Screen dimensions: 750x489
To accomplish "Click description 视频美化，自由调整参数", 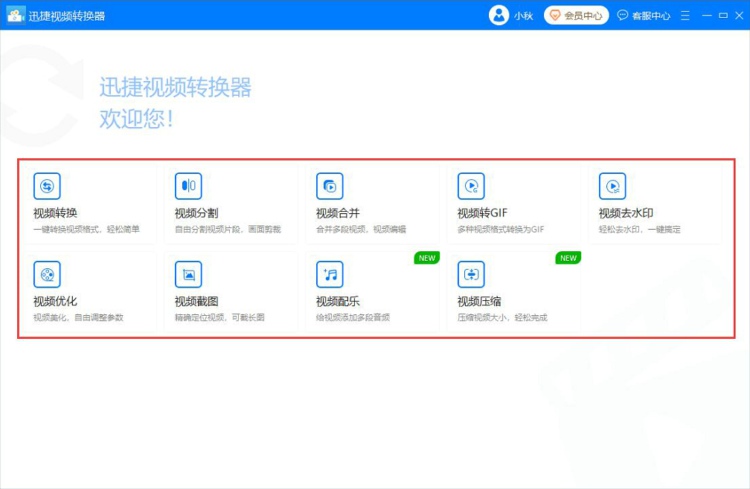I will pyautogui.click(x=78, y=317).
